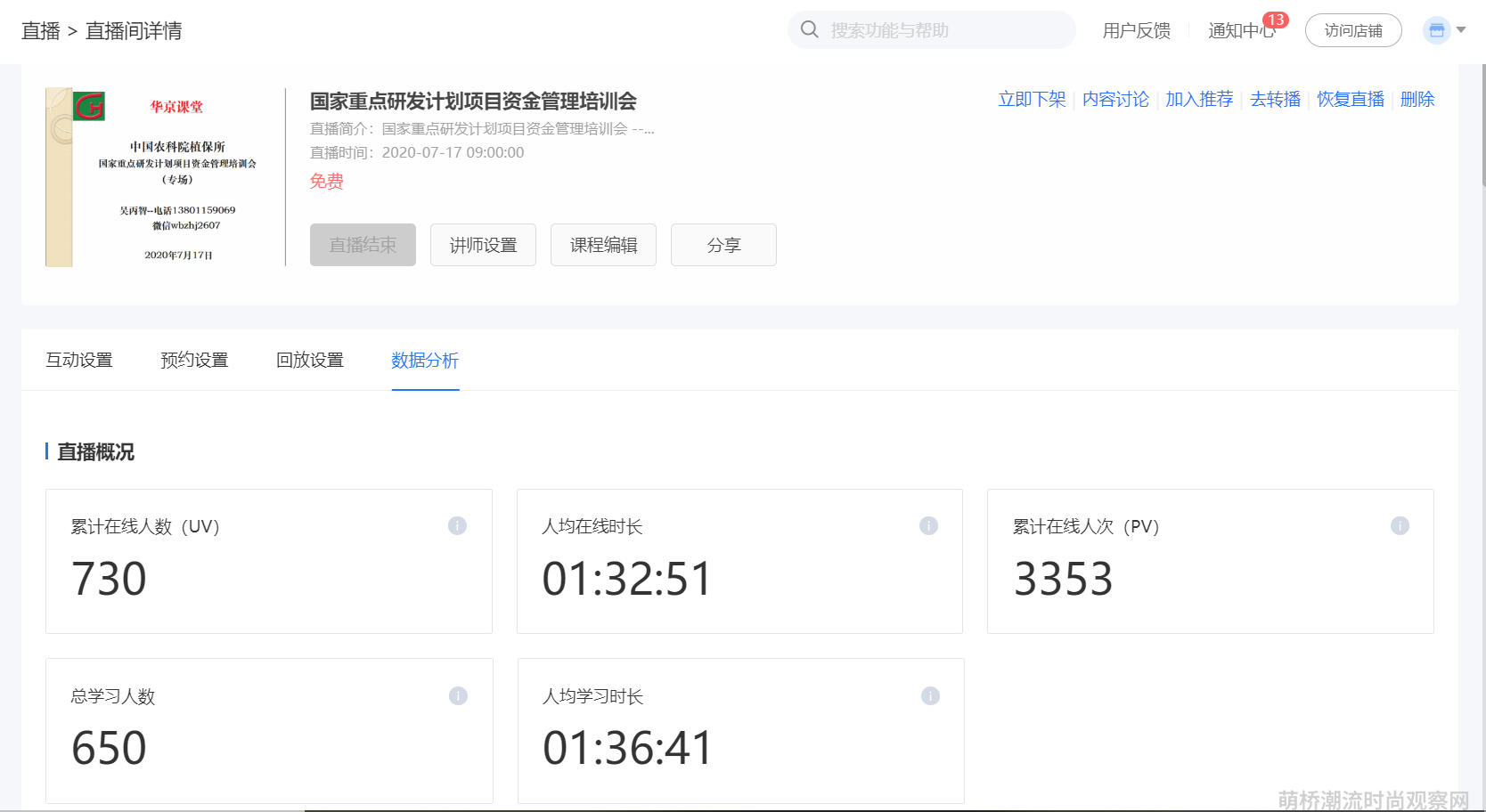Show info for 总学习人数
Image resolution: width=1486 pixels, height=812 pixels.
458,695
